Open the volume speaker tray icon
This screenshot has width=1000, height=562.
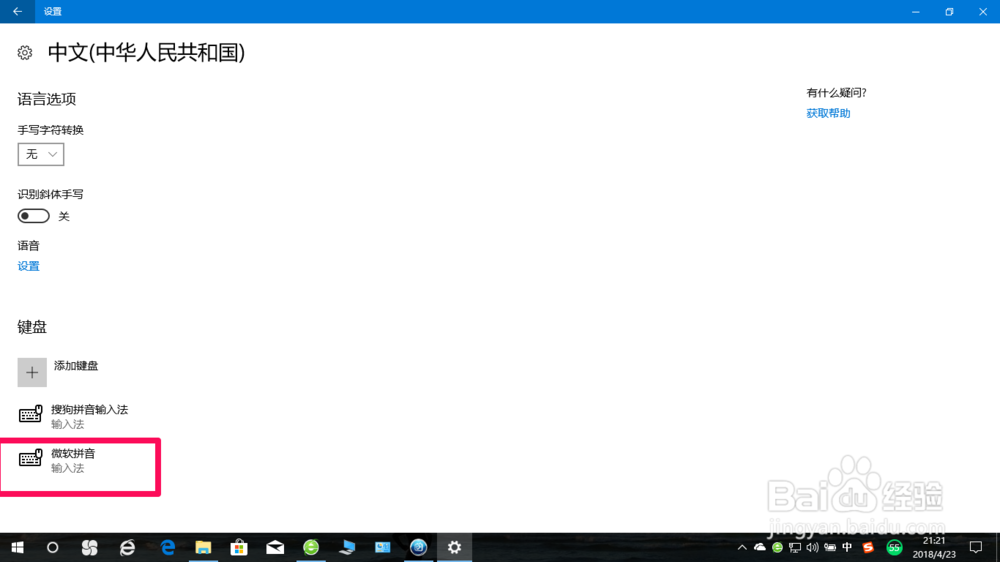(812, 547)
